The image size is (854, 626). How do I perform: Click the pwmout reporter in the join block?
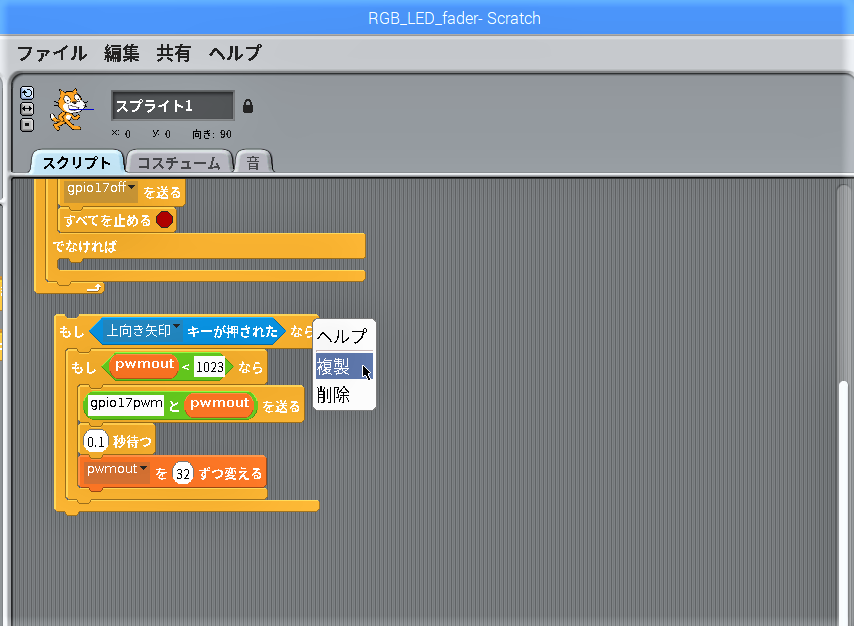click(219, 405)
